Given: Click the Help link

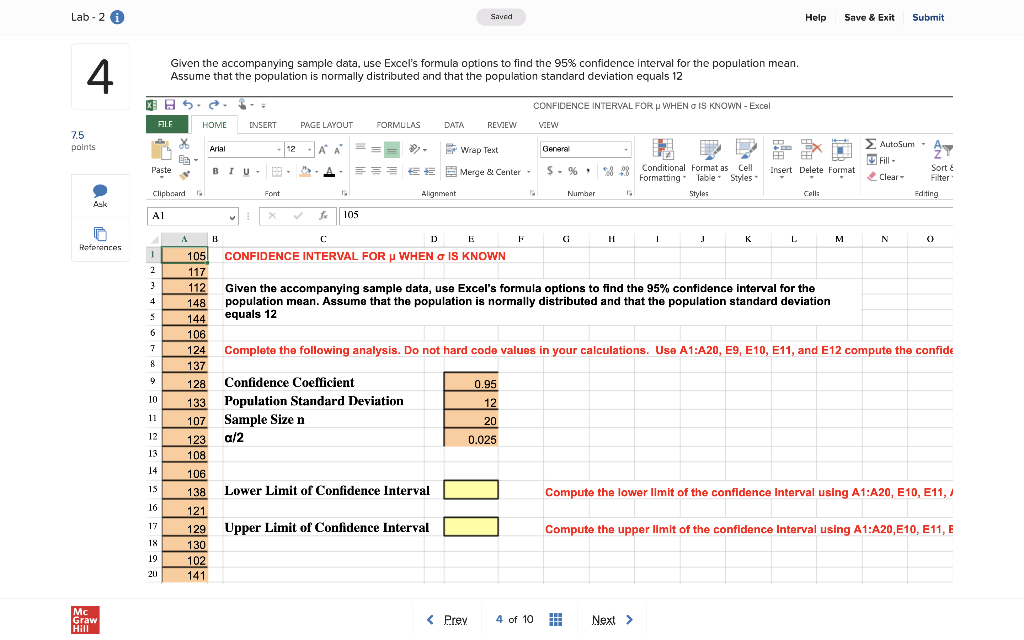Looking at the screenshot, I should [815, 18].
